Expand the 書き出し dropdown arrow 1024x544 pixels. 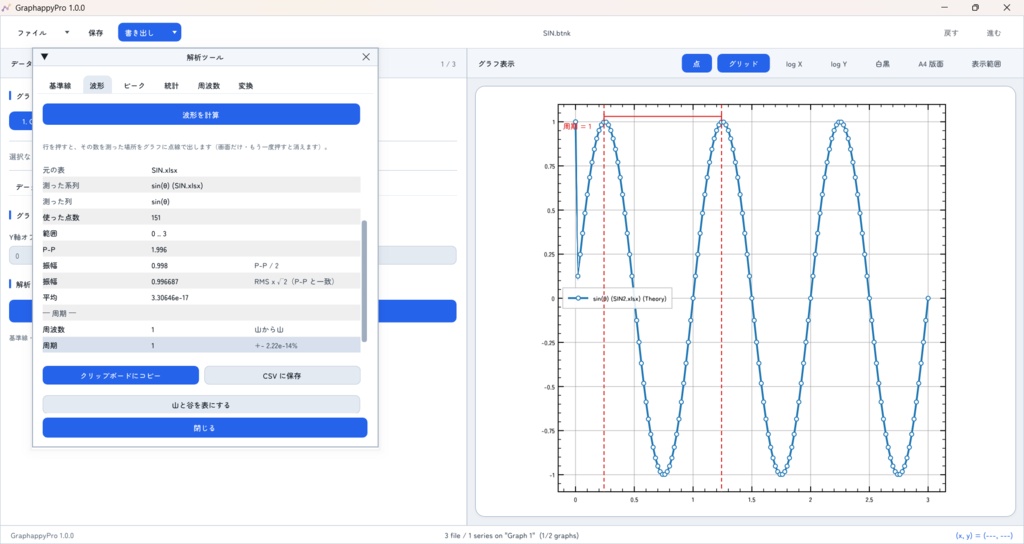pos(174,33)
